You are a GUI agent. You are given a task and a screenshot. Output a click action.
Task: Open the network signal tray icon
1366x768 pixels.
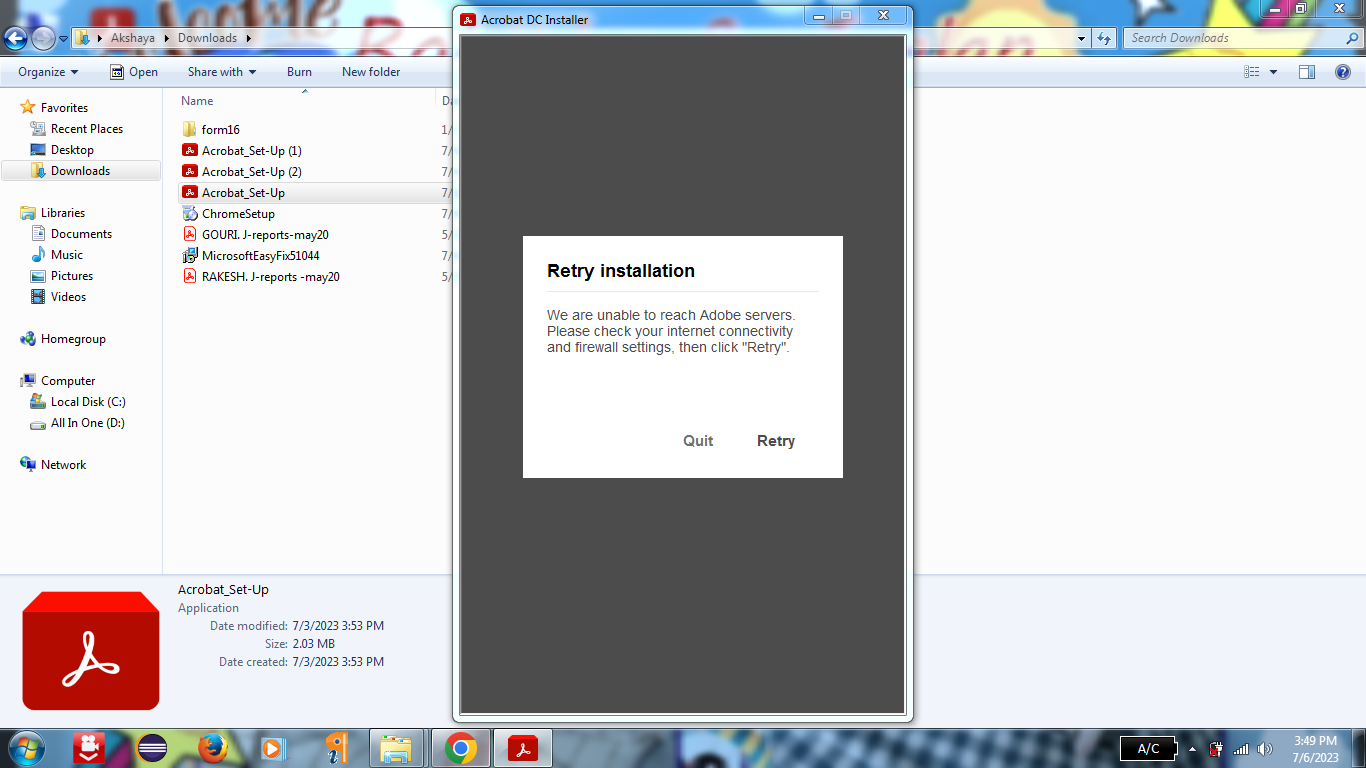click(1241, 748)
